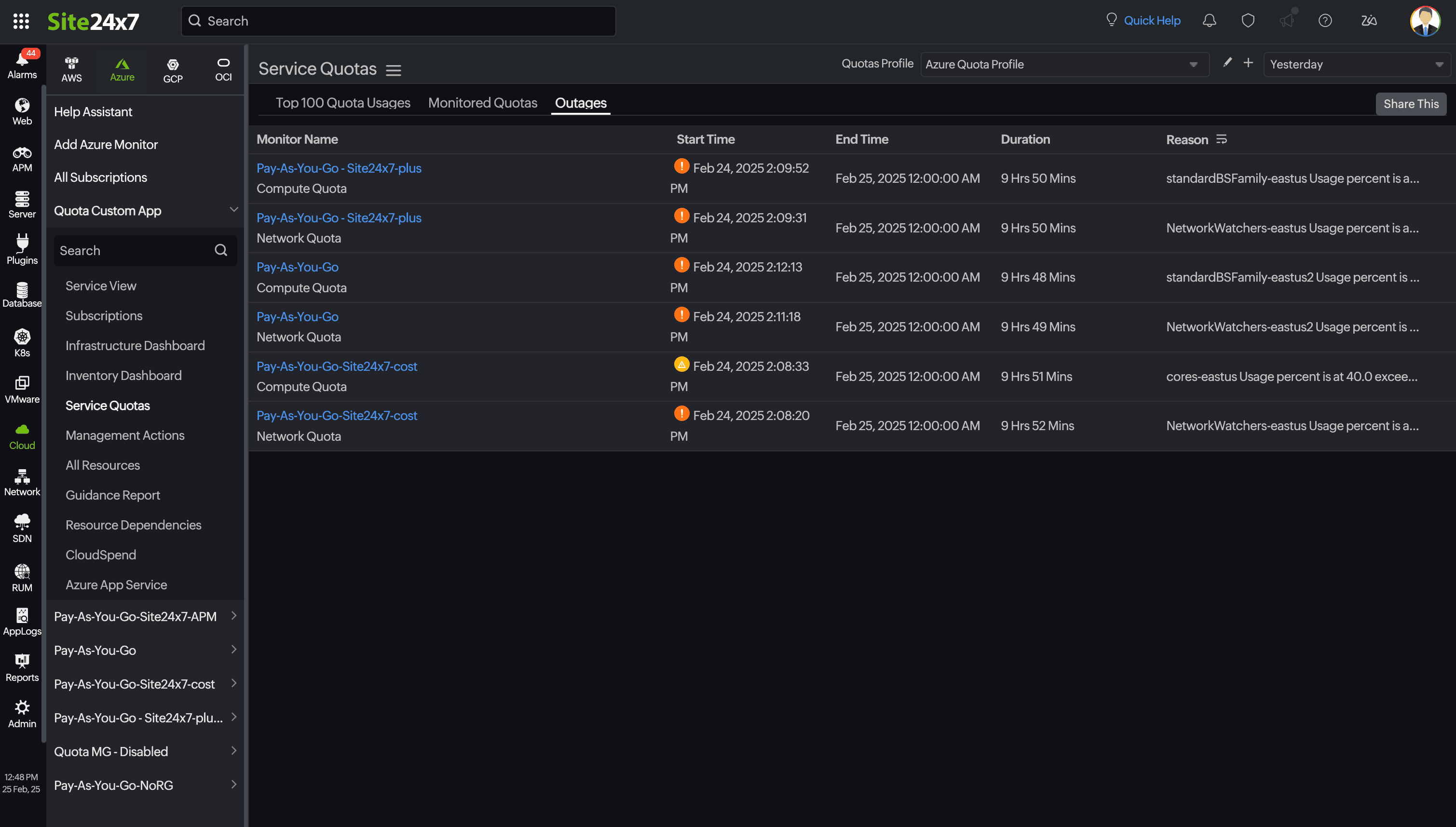Screen dimensions: 1456x827
Task: Open the Yesterday time period dropdown
Action: coord(1356,64)
